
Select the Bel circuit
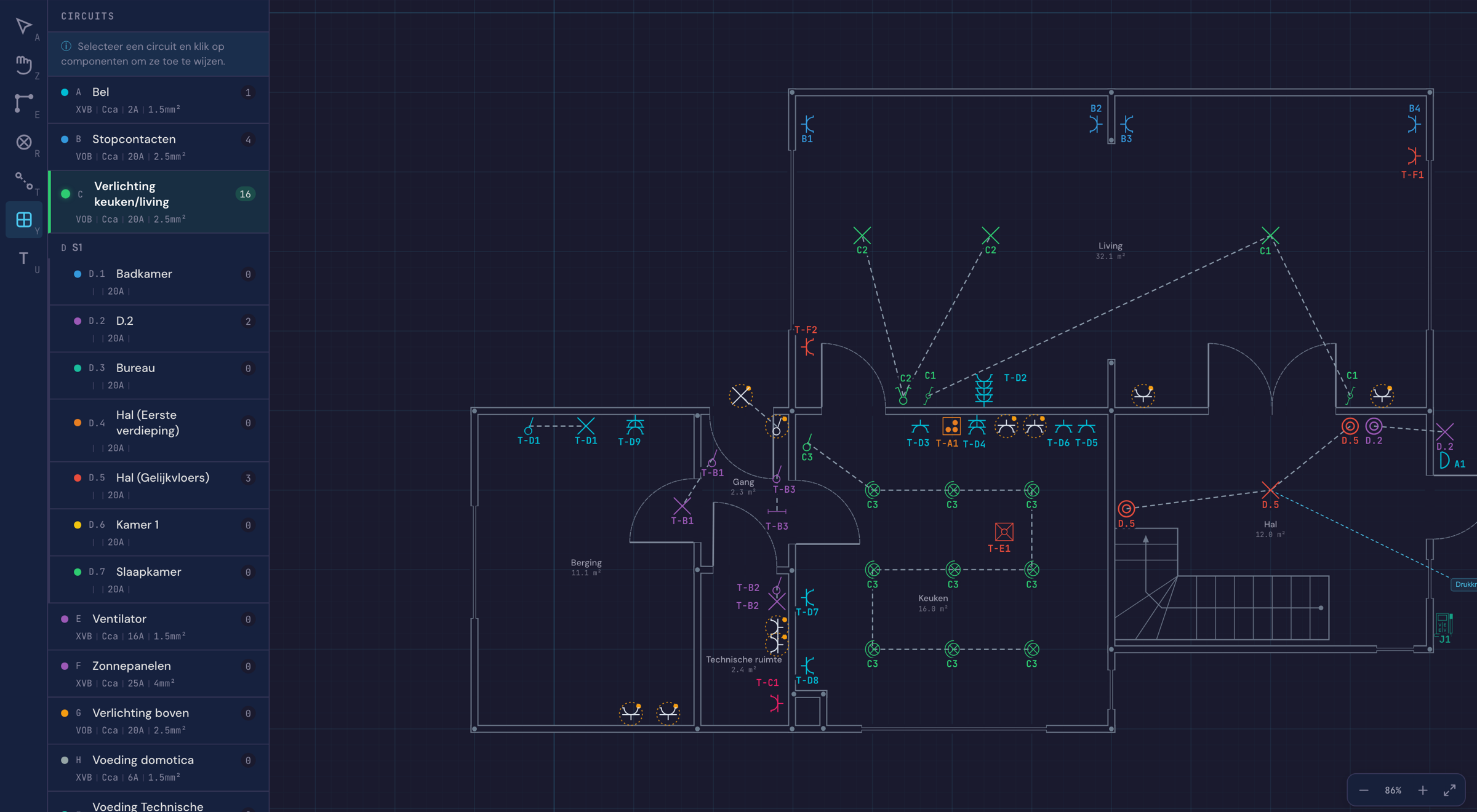click(x=158, y=100)
